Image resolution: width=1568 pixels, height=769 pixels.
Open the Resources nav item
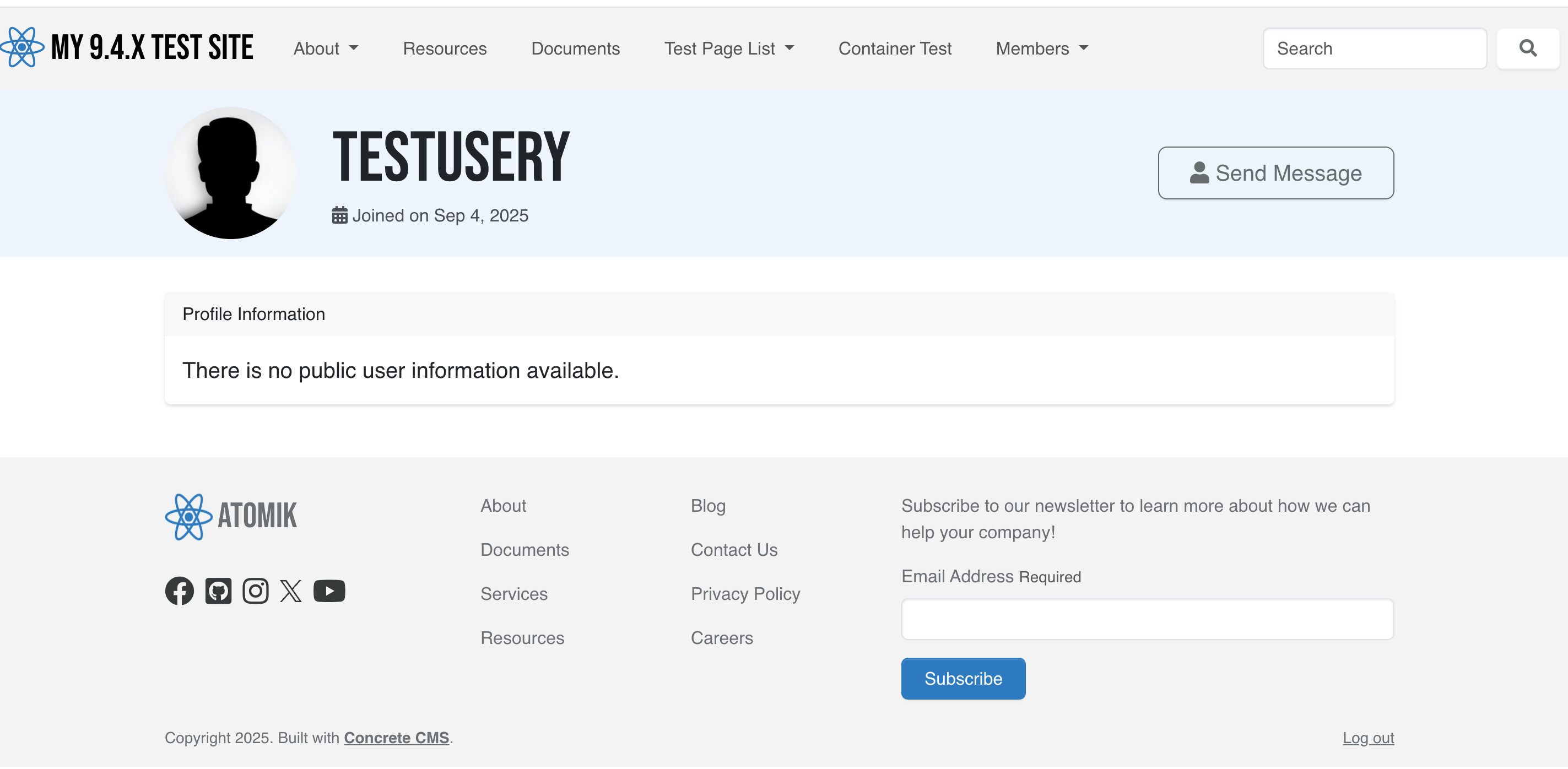coord(445,48)
